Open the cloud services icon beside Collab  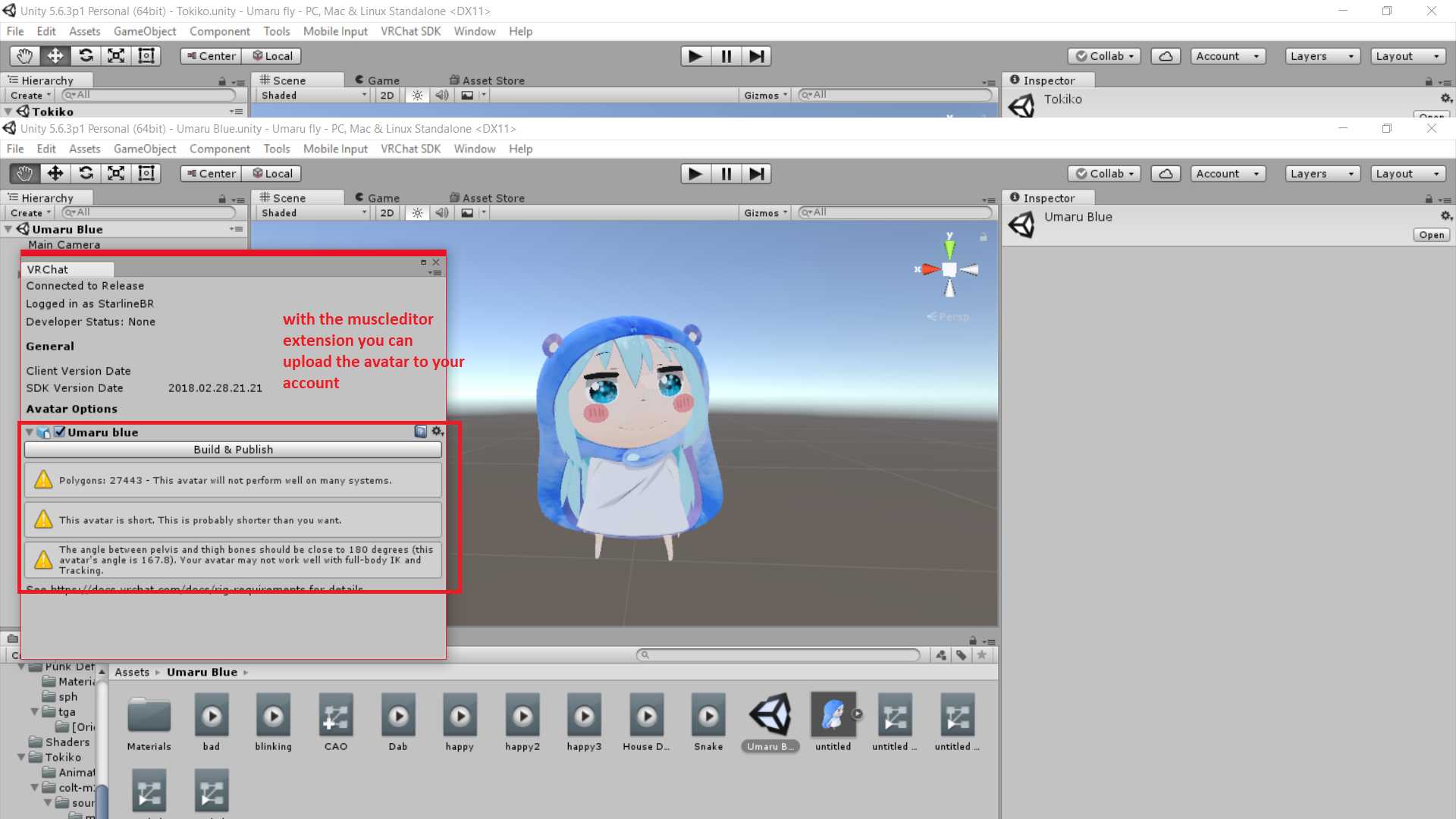pyautogui.click(x=1166, y=174)
